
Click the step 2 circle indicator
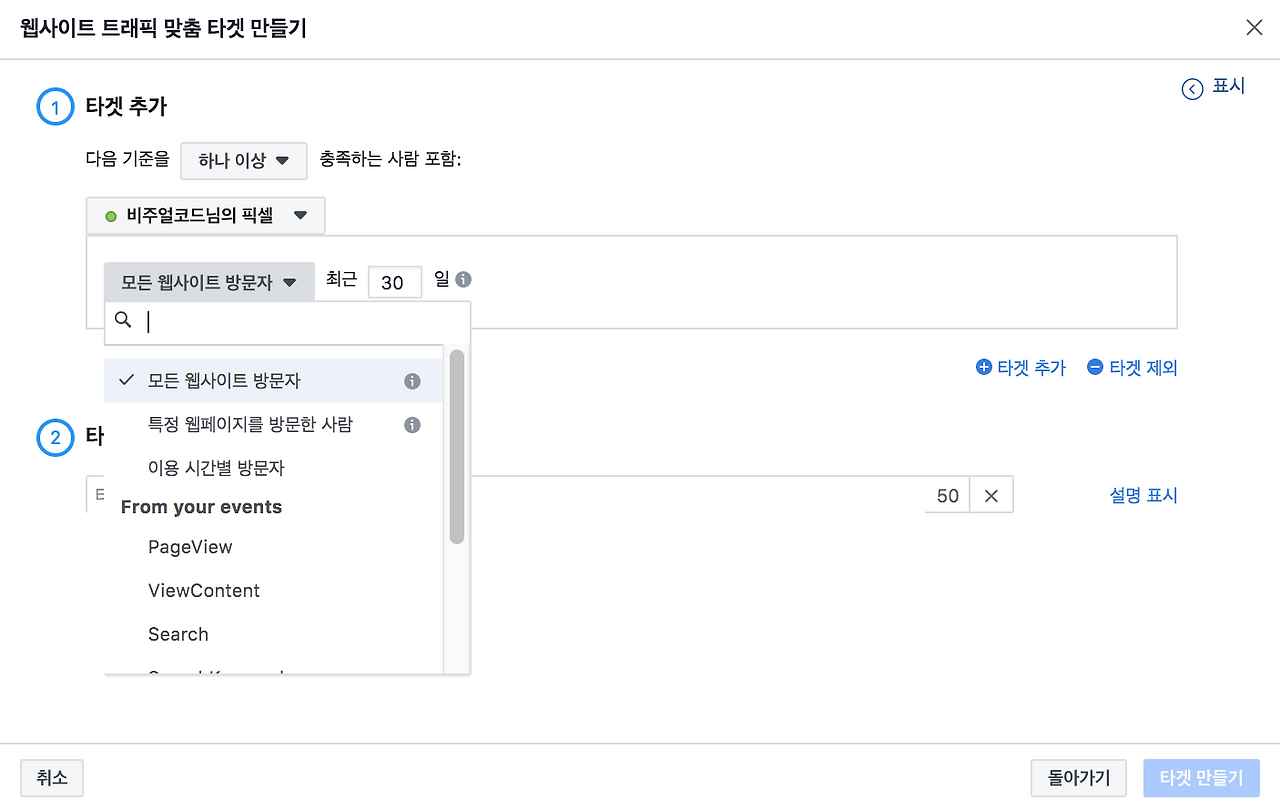click(x=55, y=438)
